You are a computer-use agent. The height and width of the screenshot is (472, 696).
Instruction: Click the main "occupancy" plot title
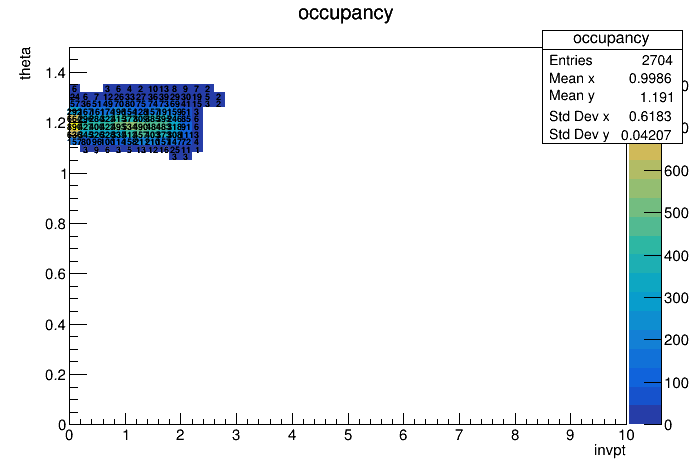coord(345,13)
